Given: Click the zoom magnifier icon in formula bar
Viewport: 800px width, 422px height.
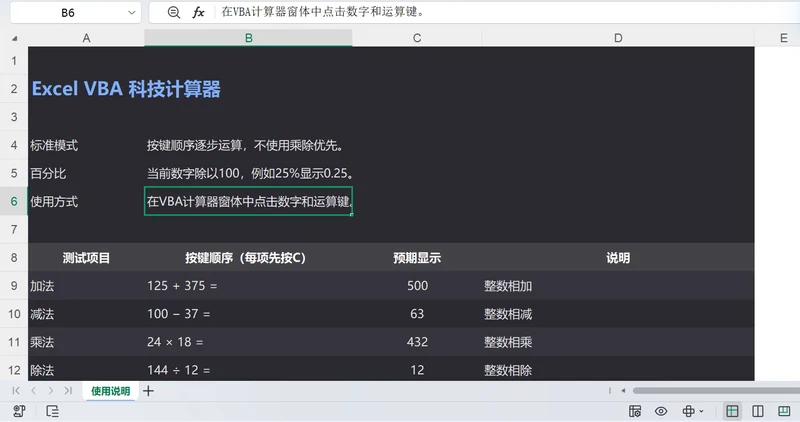Looking at the screenshot, I should pos(173,13).
